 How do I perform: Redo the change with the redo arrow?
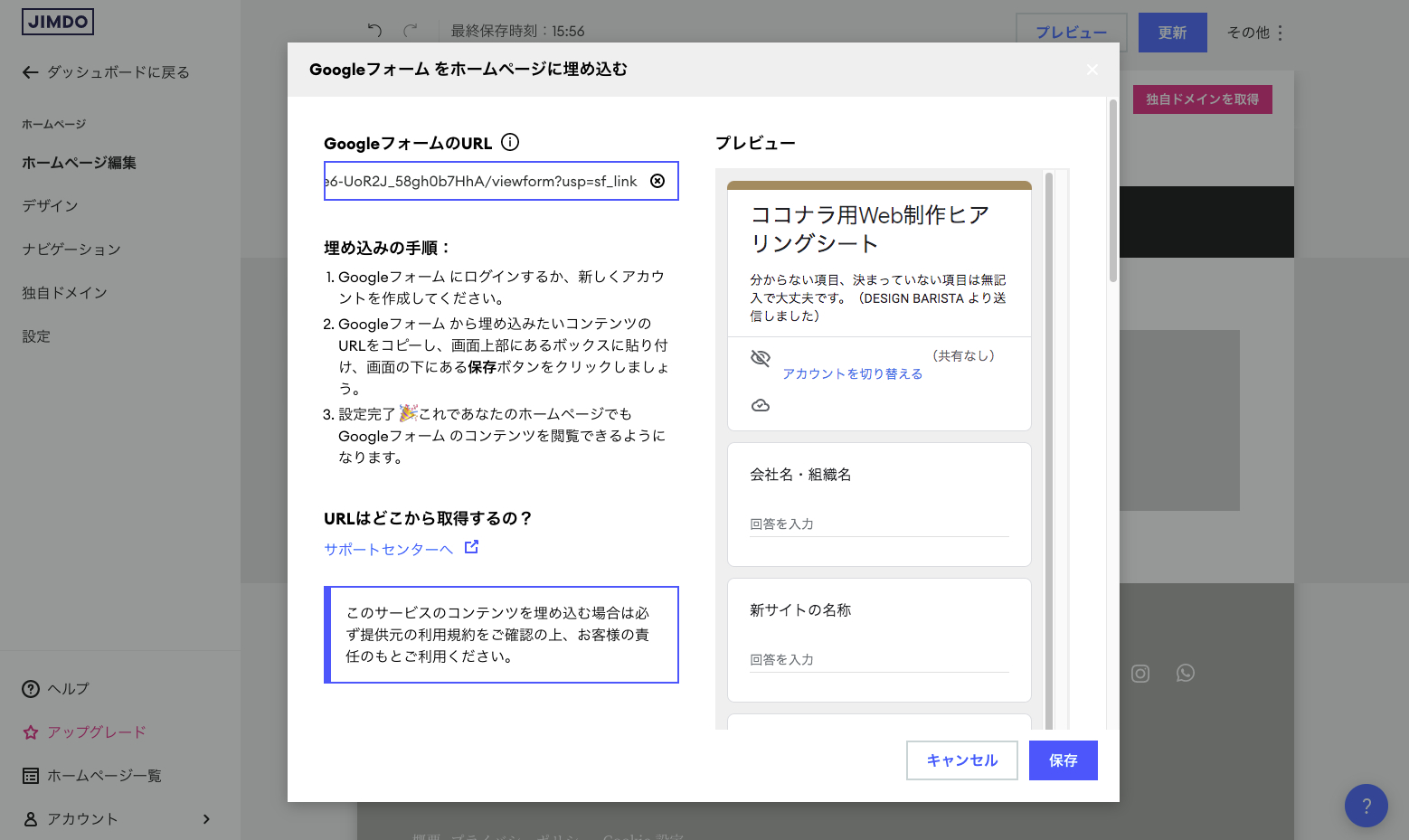click(410, 31)
